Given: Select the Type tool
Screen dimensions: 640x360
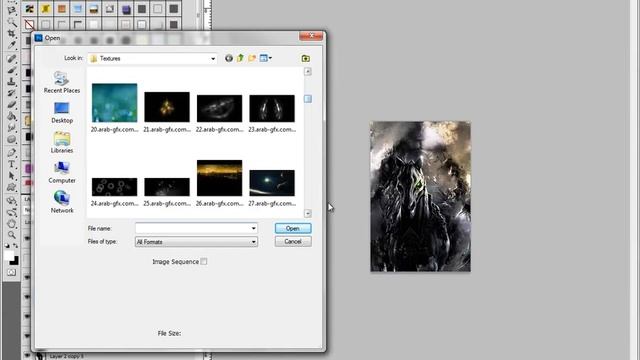Looking at the screenshot, I should pos(11,164).
